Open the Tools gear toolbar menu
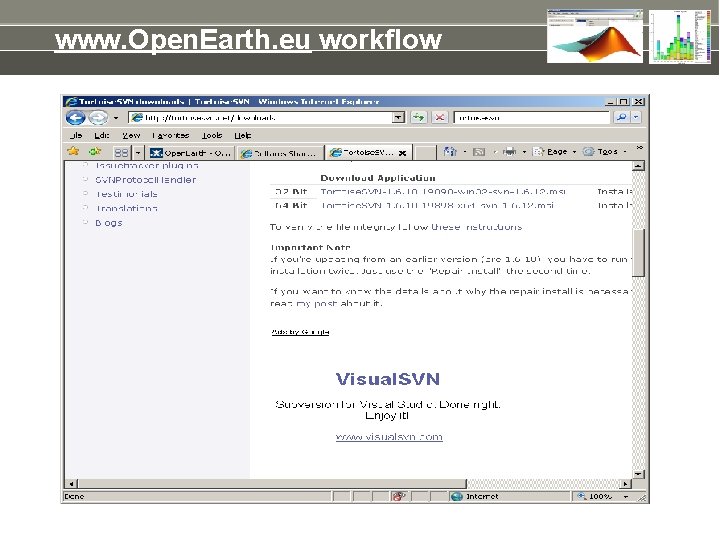Screen dimensions: 720x540 coord(604,152)
